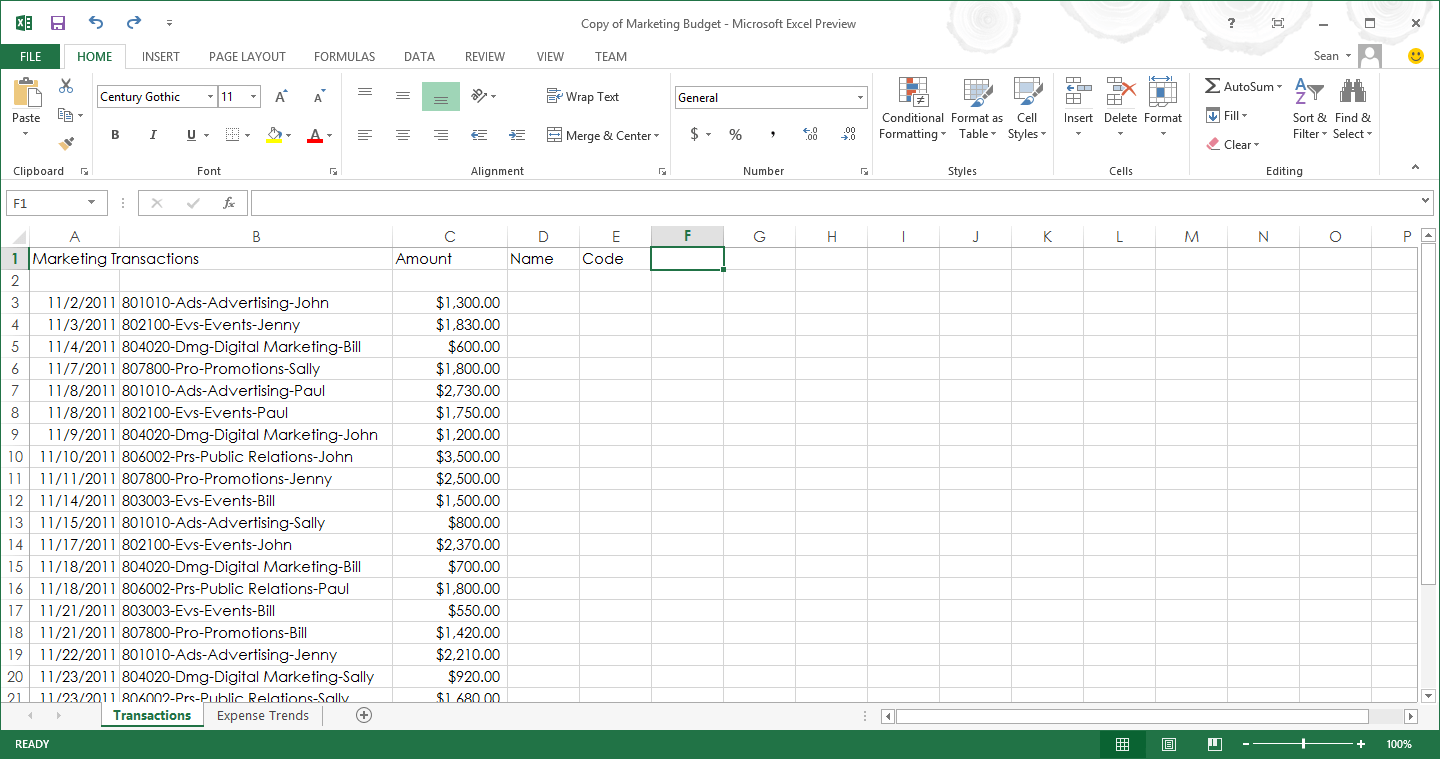
Task: Apply the Percent Style number format
Action: click(735, 134)
